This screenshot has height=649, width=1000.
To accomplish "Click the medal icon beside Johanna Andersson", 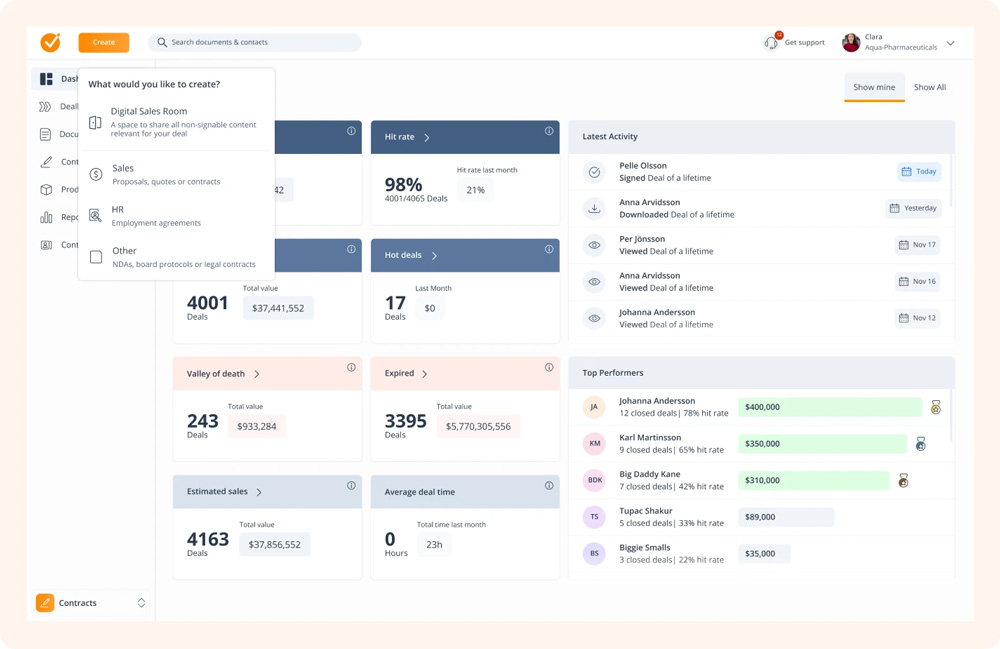I will point(936,407).
